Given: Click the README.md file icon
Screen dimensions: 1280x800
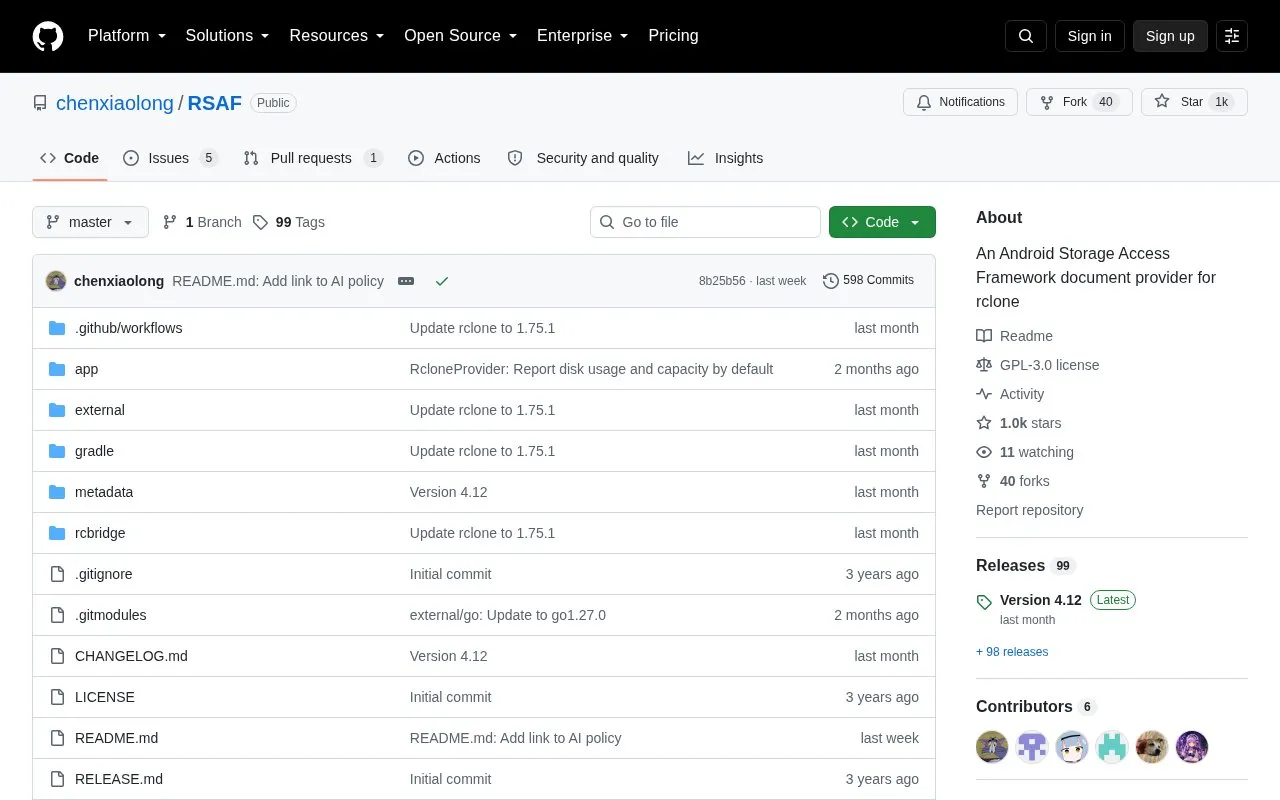Looking at the screenshot, I should [57, 738].
